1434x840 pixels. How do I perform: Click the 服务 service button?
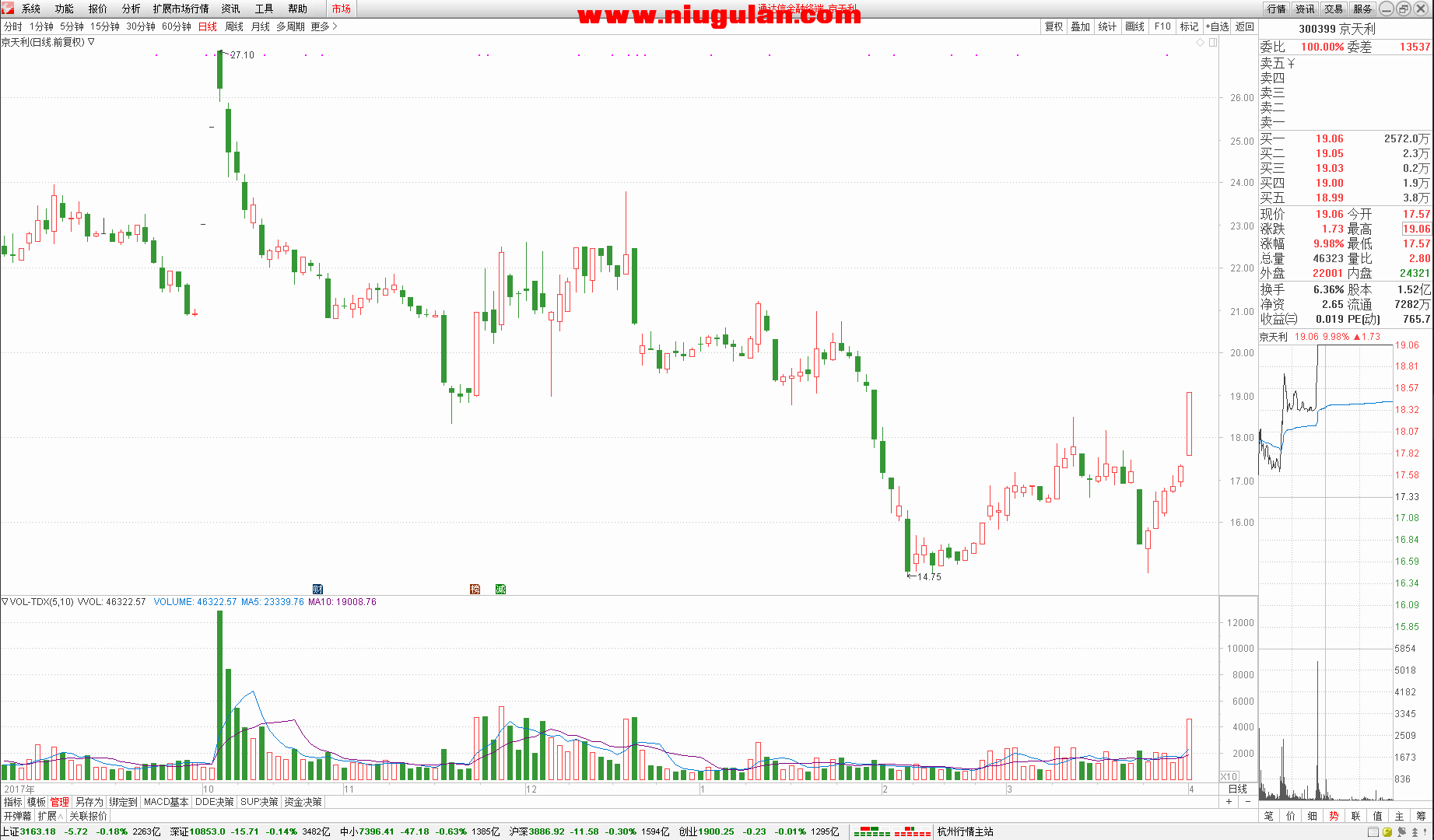1363,9
